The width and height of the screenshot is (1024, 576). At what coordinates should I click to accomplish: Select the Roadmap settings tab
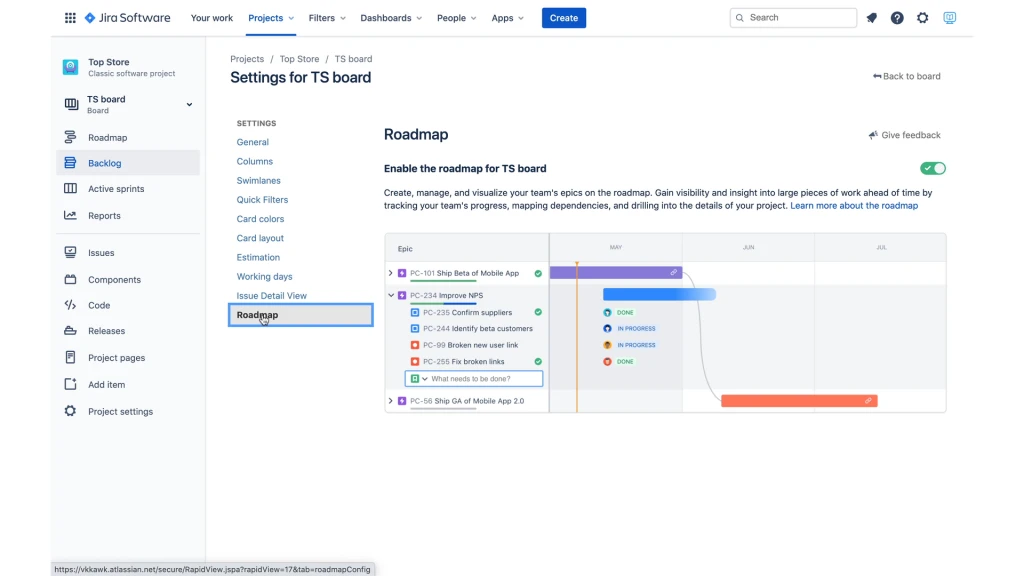(x=300, y=315)
